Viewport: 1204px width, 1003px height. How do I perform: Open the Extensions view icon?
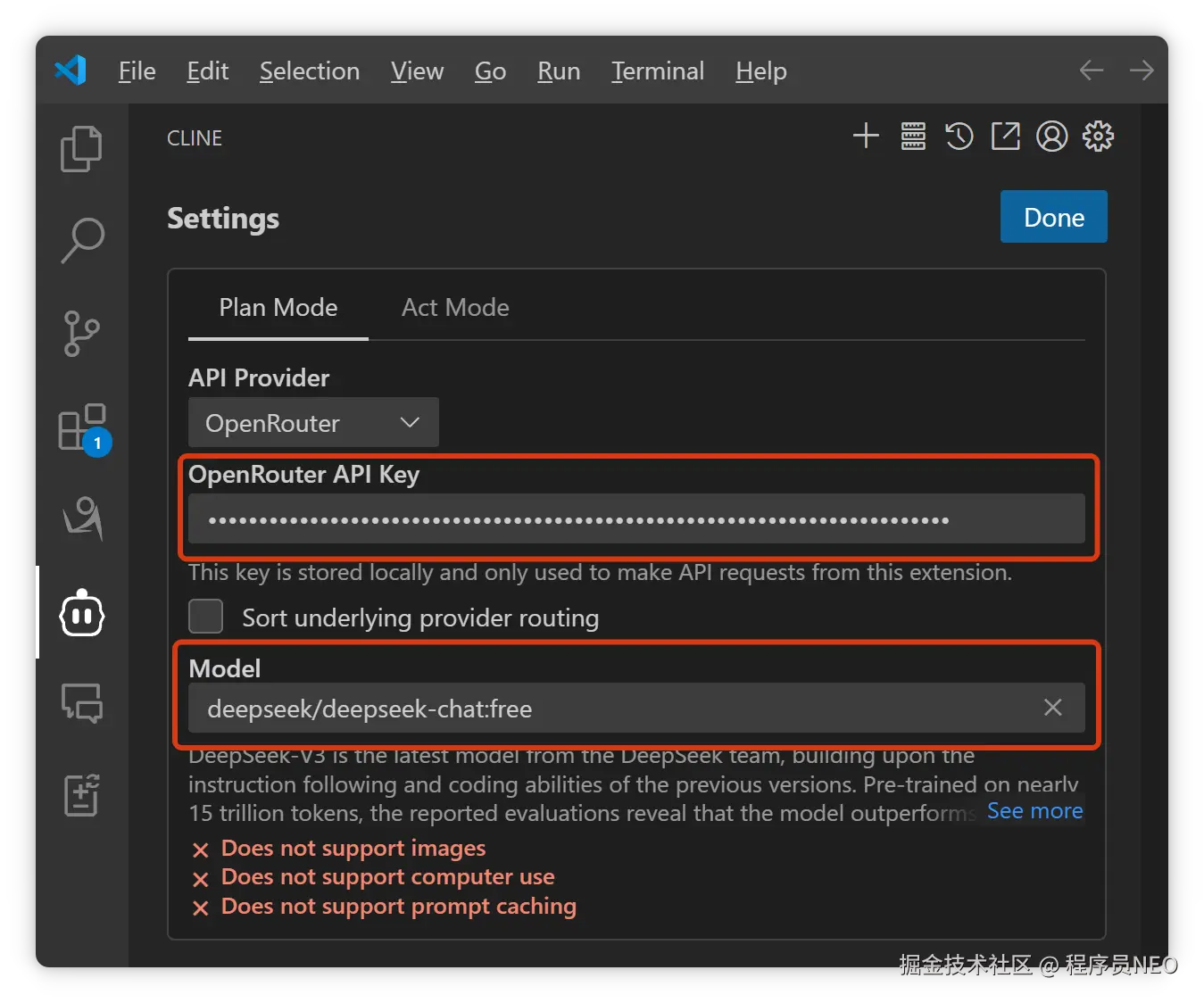(82, 427)
